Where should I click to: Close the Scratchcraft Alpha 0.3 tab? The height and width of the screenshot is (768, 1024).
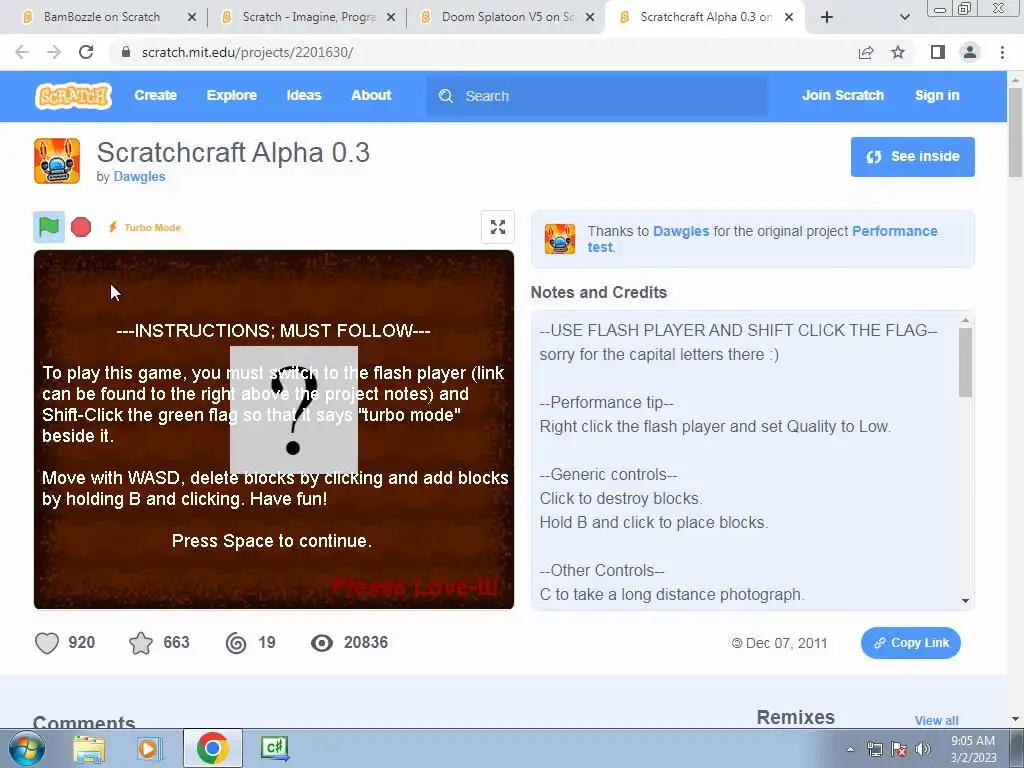point(789,18)
